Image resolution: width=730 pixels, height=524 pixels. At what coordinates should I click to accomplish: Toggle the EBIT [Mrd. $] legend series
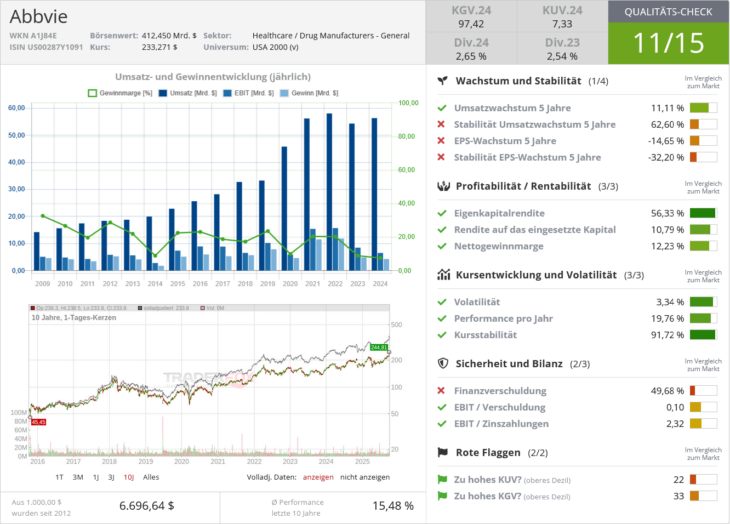click(236, 93)
